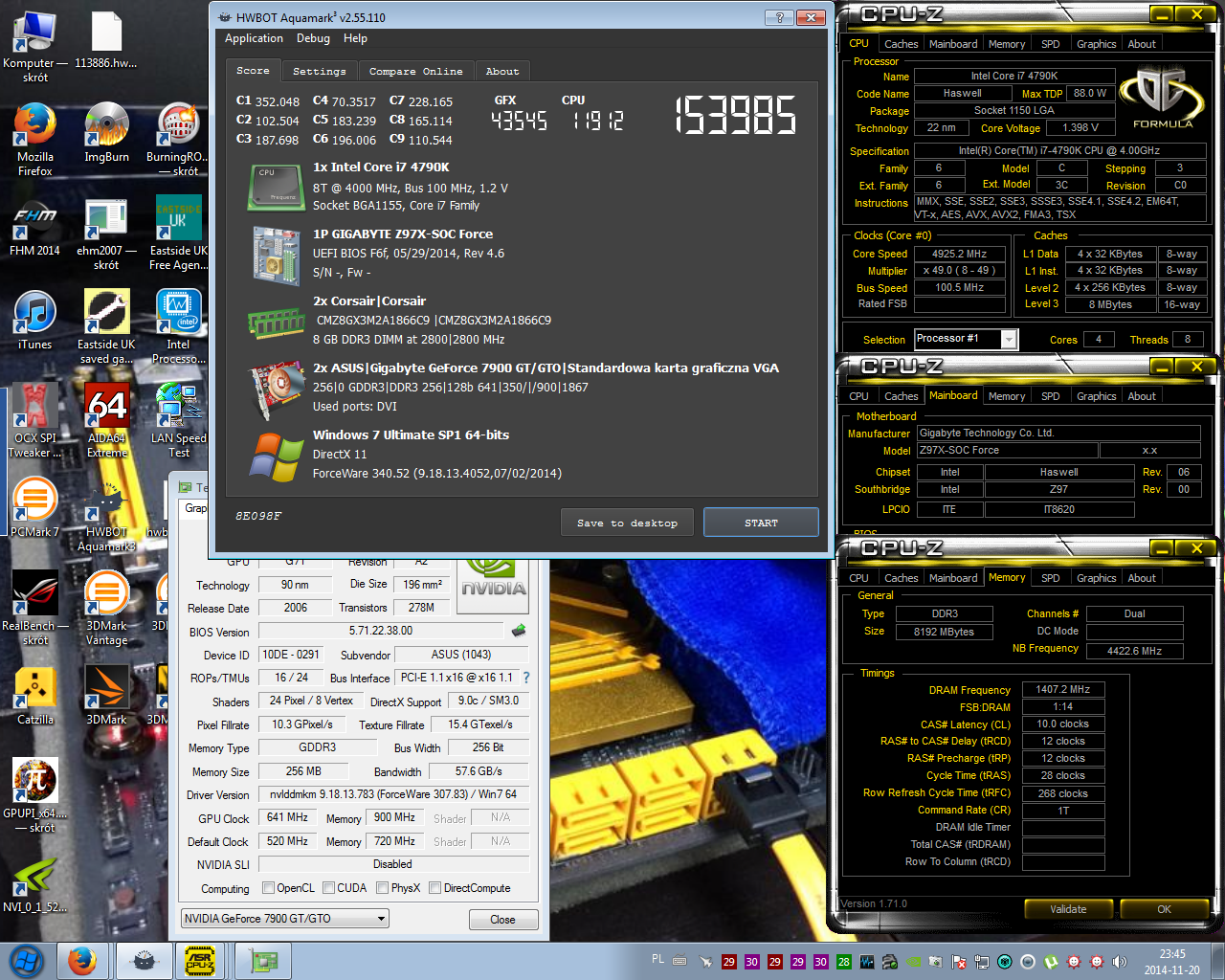This screenshot has width=1225, height=980.
Task: Click the Core Speed 4925.2 MHz value
Action: pos(959,255)
